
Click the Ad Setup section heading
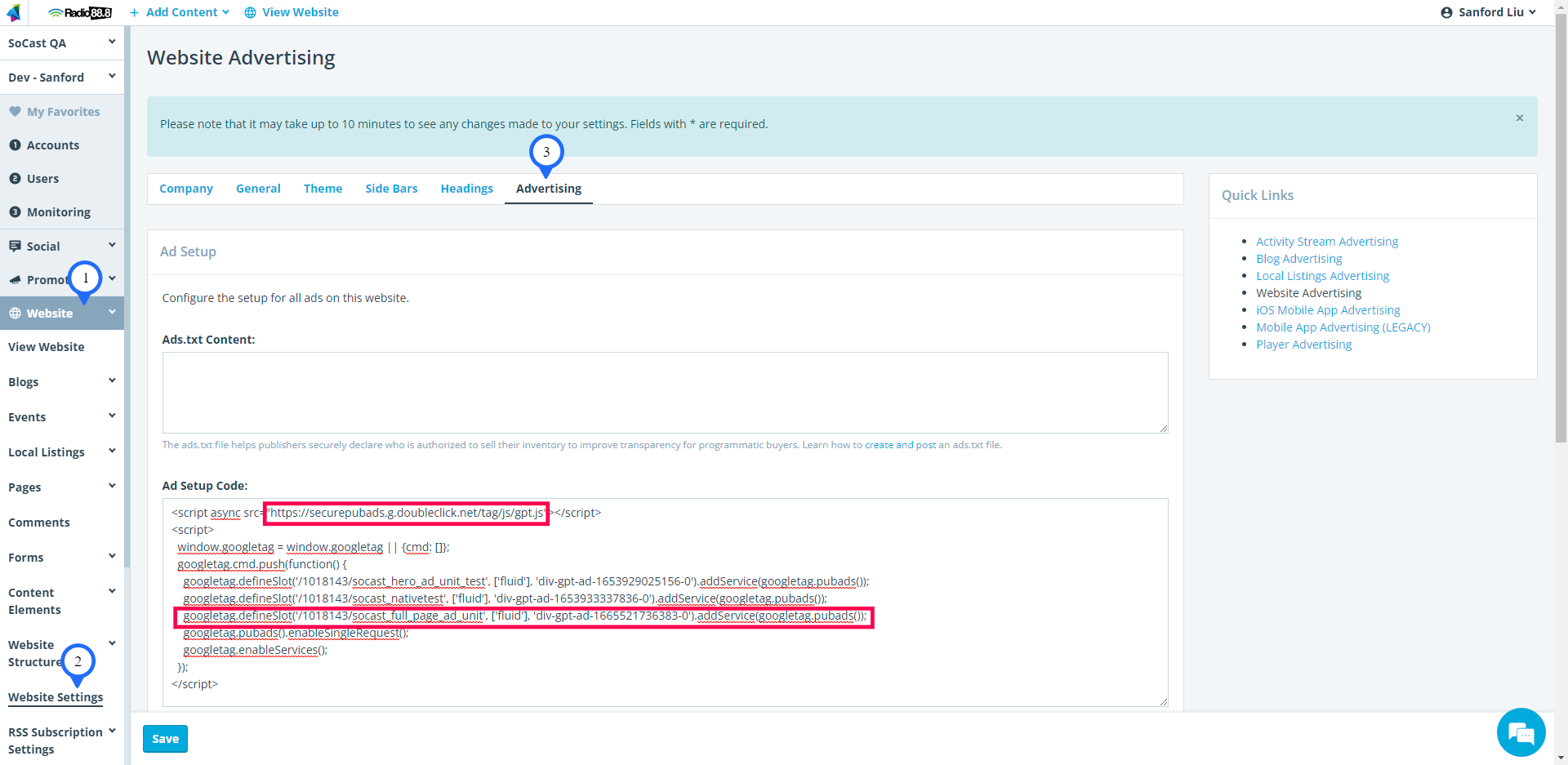pyautogui.click(x=188, y=251)
